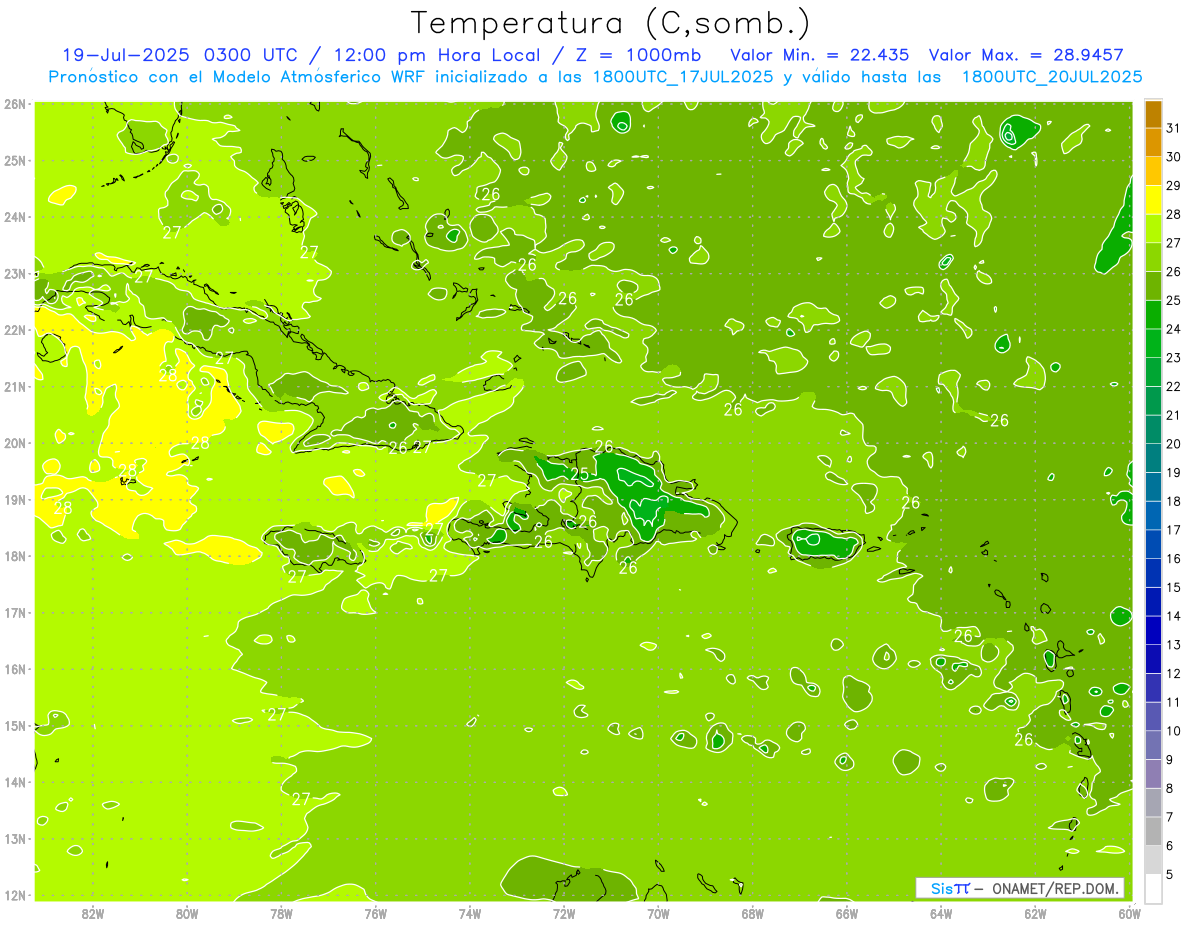Click the "20" color scale label
This screenshot has width=1200, height=927.
click(x=1173, y=444)
